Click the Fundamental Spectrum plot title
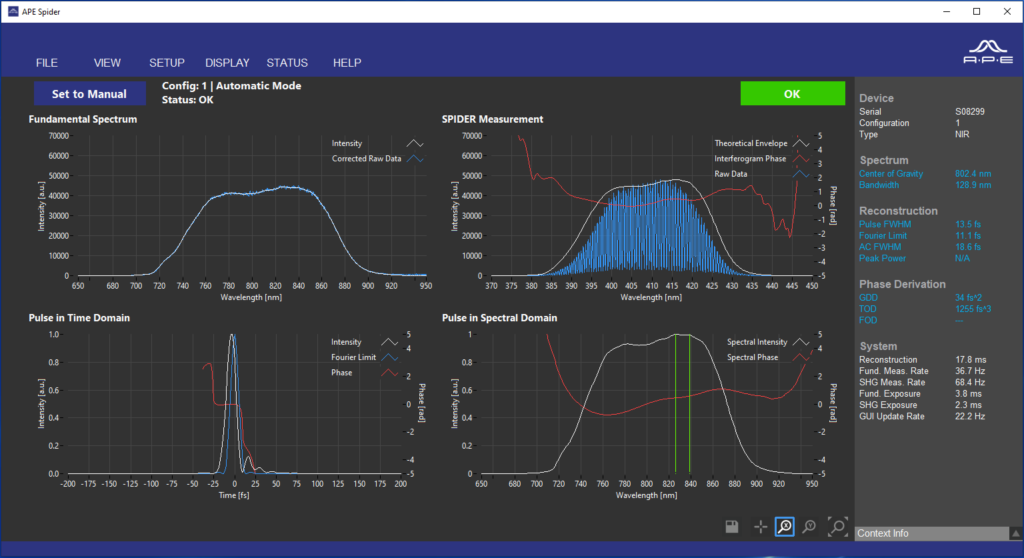The image size is (1024, 558). tap(83, 119)
